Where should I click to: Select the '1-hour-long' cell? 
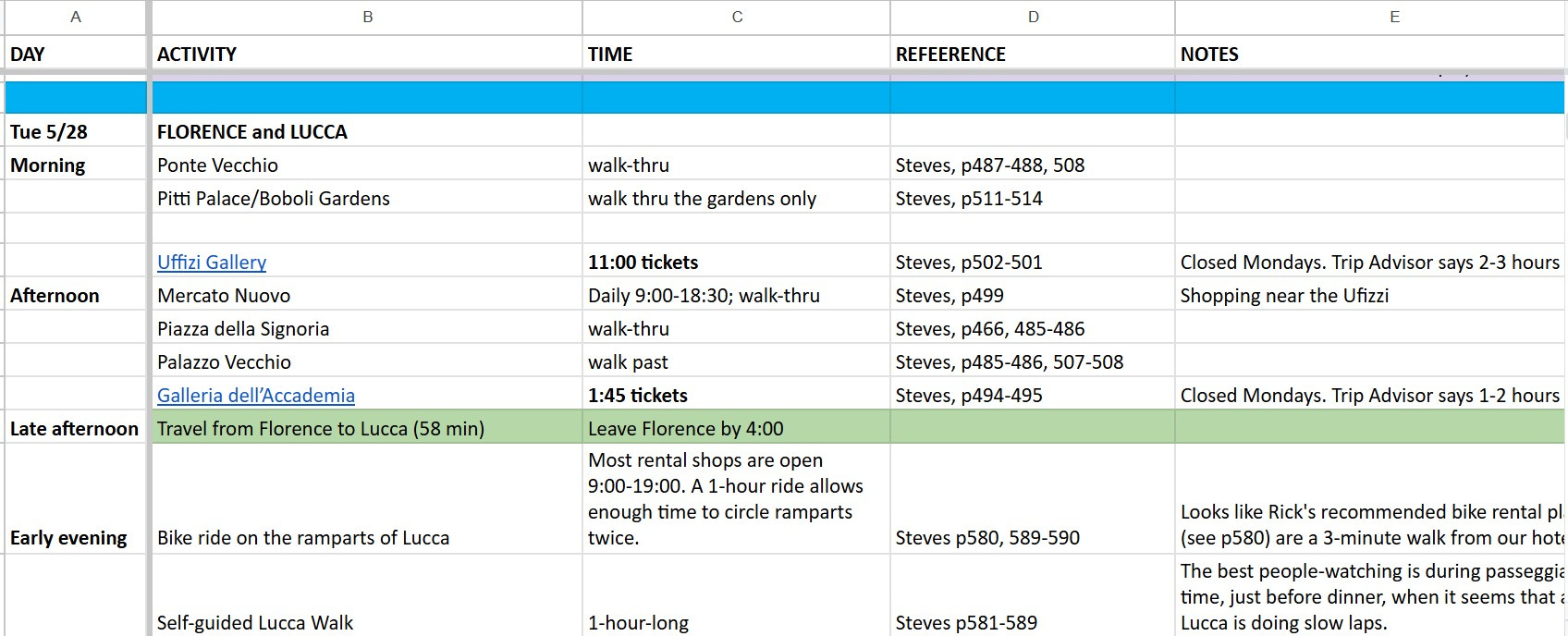click(737, 596)
